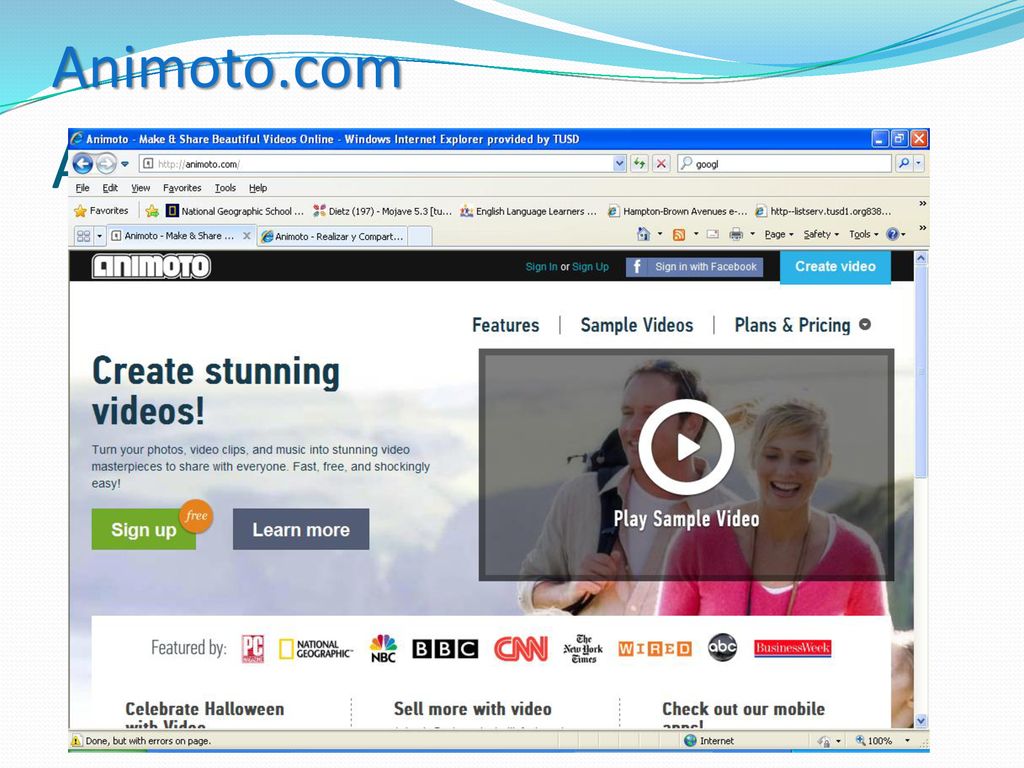The height and width of the screenshot is (768, 1024).
Task: Open the File menu
Action: click(82, 188)
